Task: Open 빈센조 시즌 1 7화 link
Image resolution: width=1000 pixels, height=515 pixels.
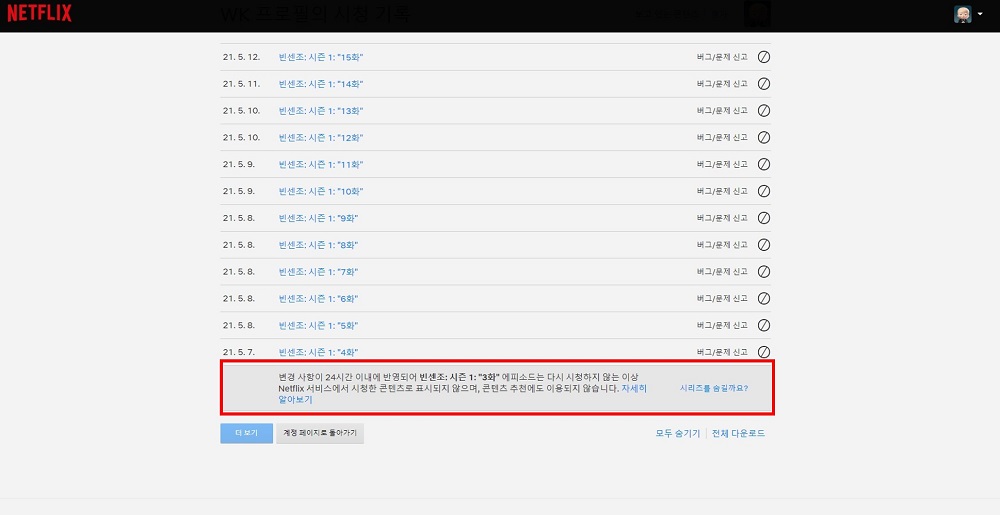Action: (x=318, y=272)
